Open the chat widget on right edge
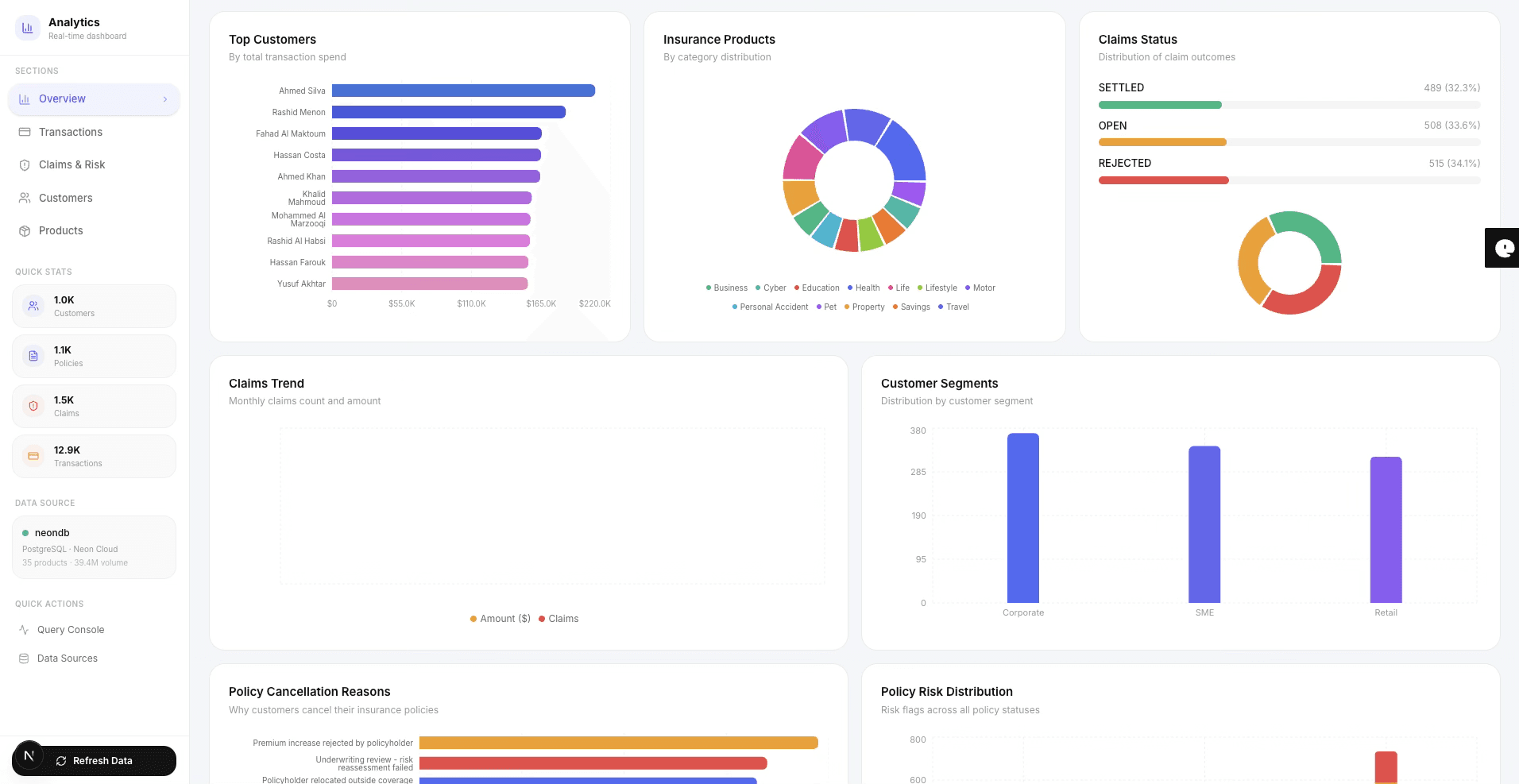 tap(1502, 248)
